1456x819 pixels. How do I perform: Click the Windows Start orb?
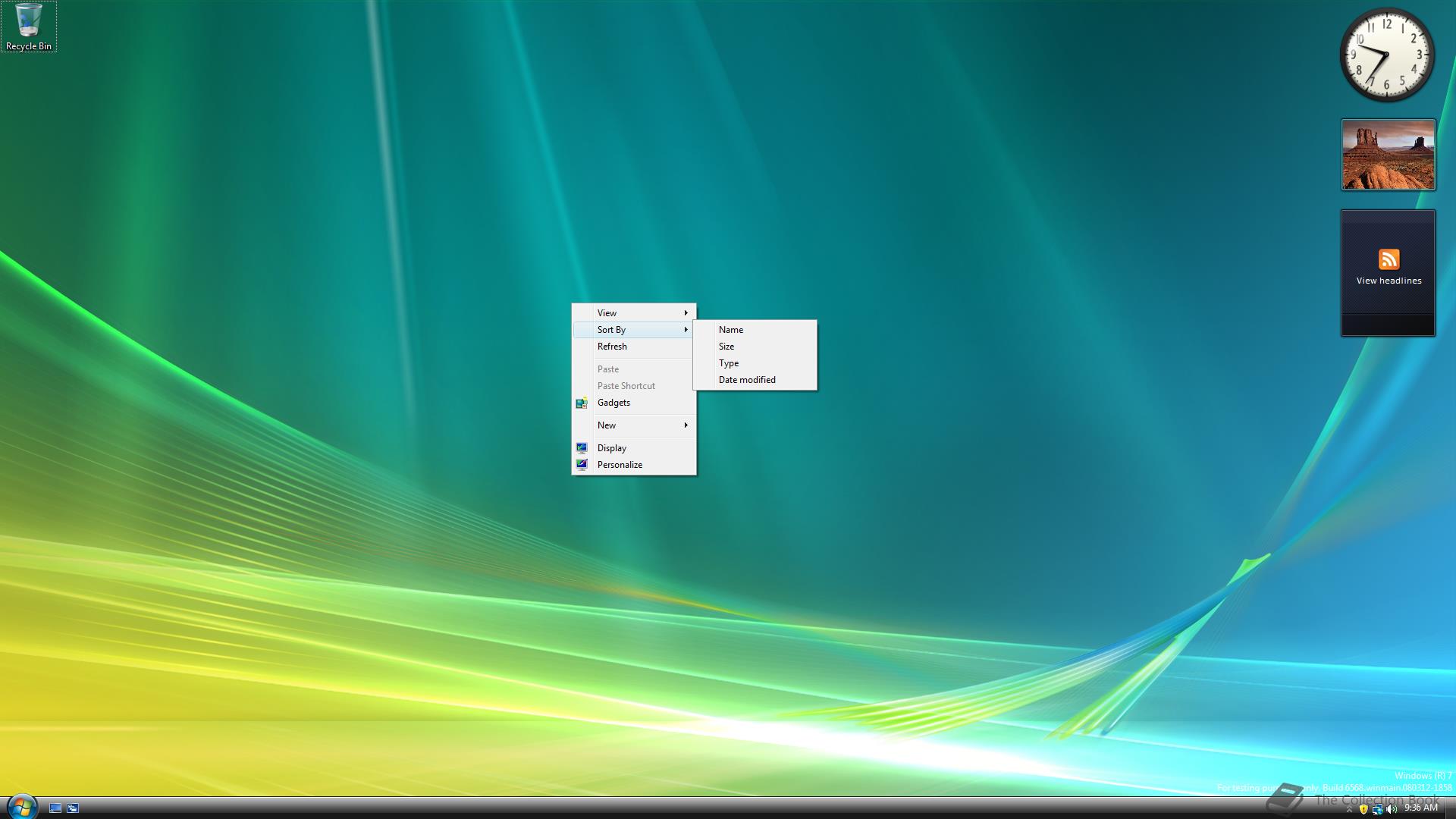(21, 807)
